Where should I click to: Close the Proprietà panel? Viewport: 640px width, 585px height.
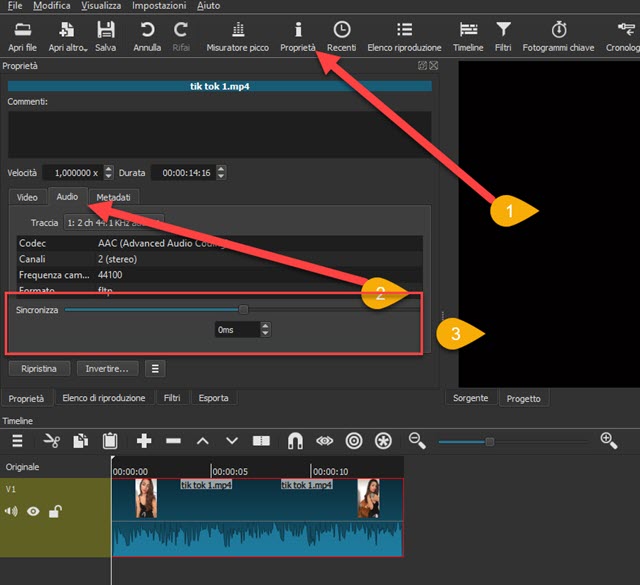433,65
